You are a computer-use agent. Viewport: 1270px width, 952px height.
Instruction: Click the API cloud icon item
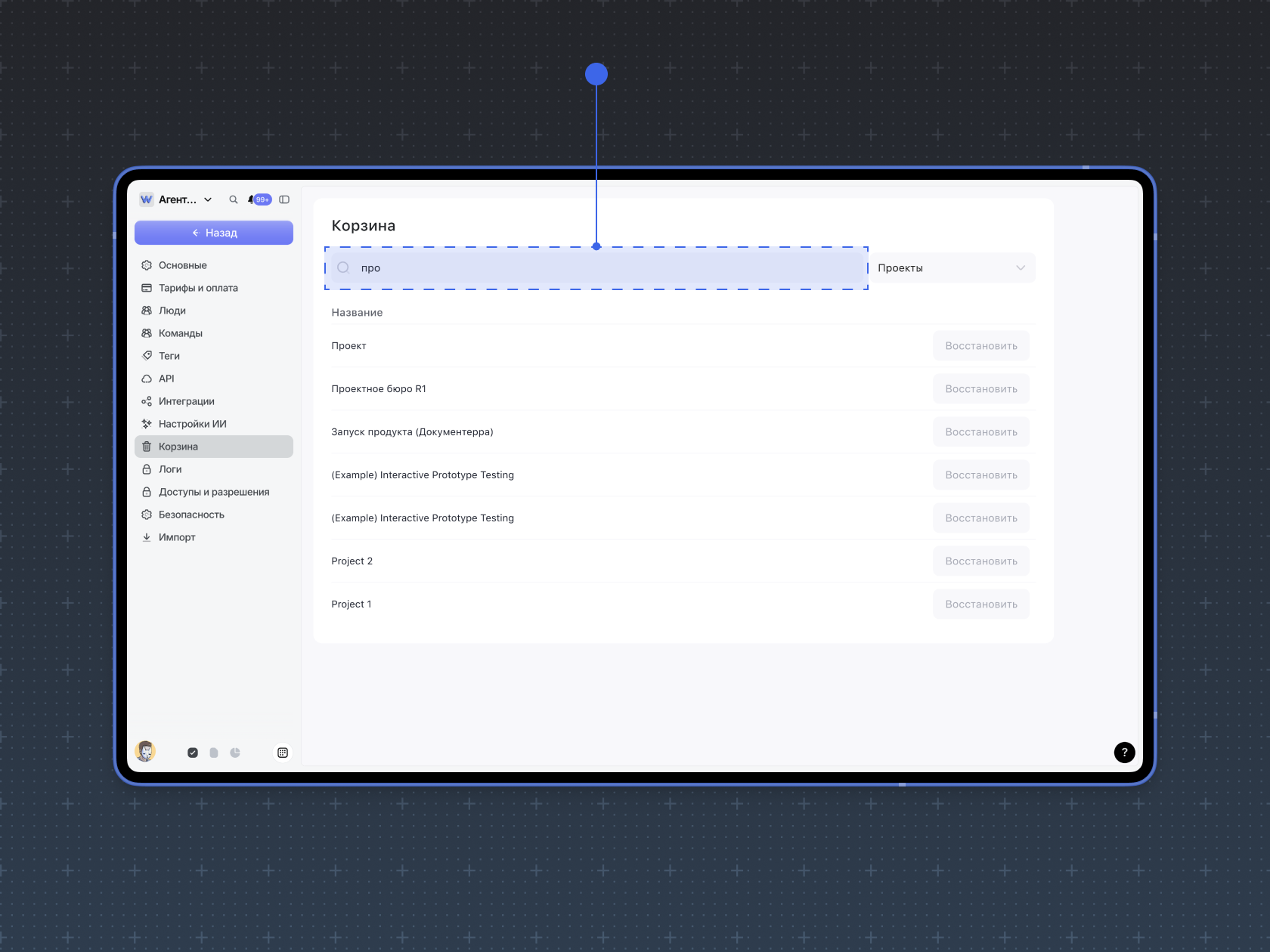166,379
